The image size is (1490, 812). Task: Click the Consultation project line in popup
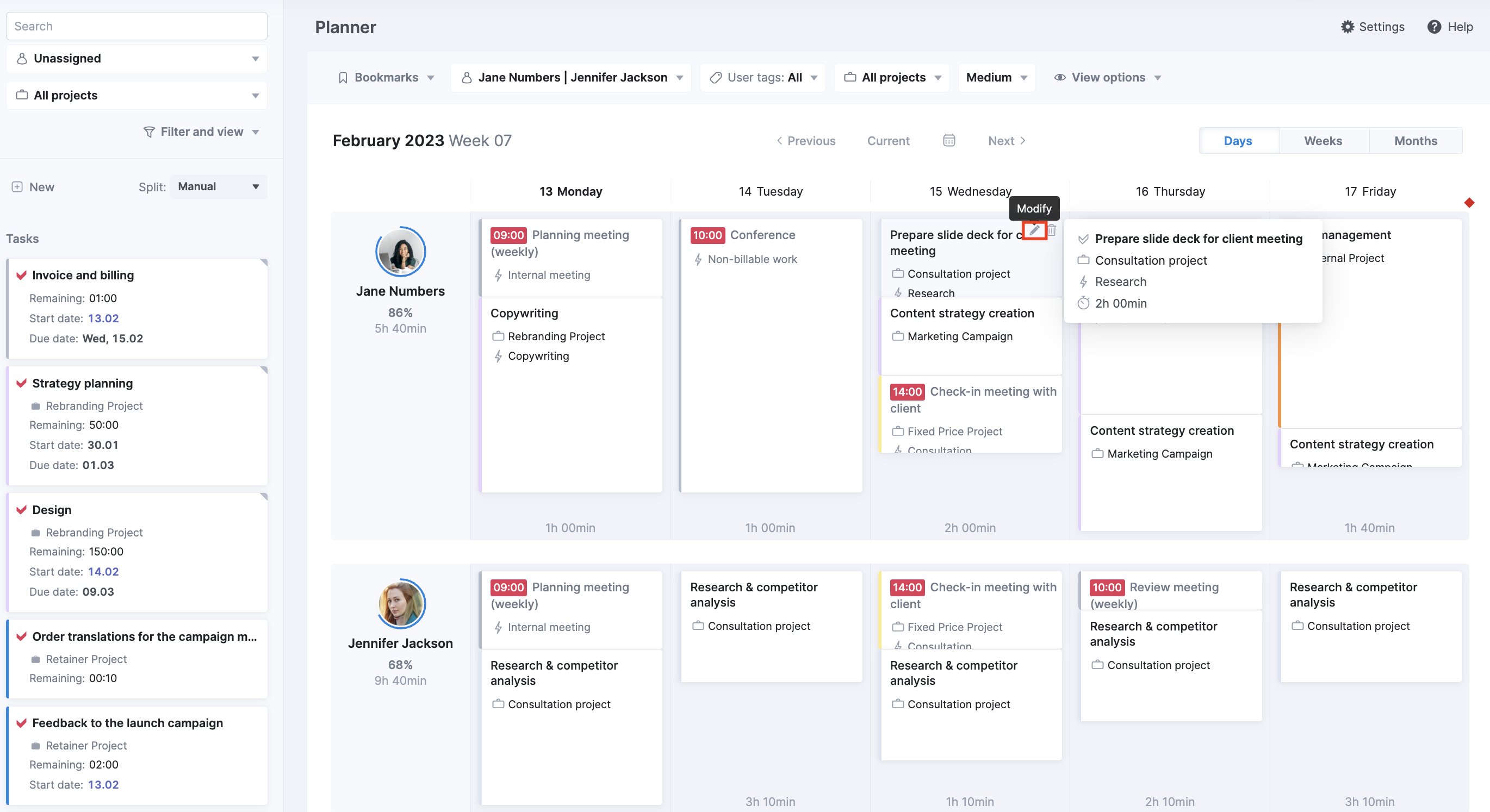[x=1151, y=261]
